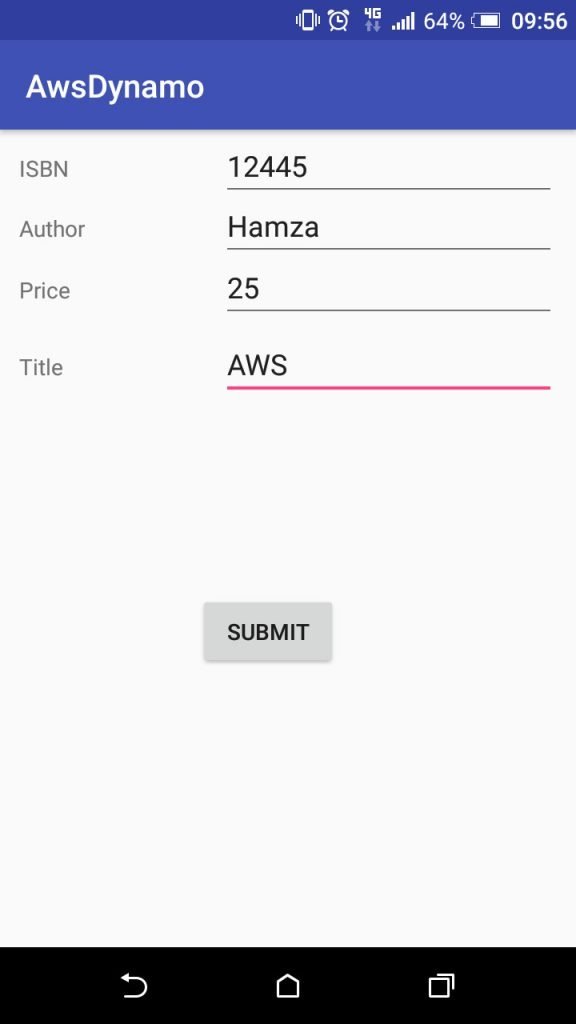Click the Author text field showing Hamza
The image size is (576, 1024).
(x=388, y=227)
